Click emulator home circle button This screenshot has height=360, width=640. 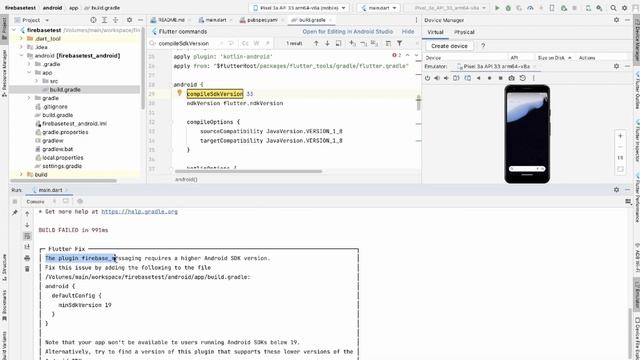[489, 78]
